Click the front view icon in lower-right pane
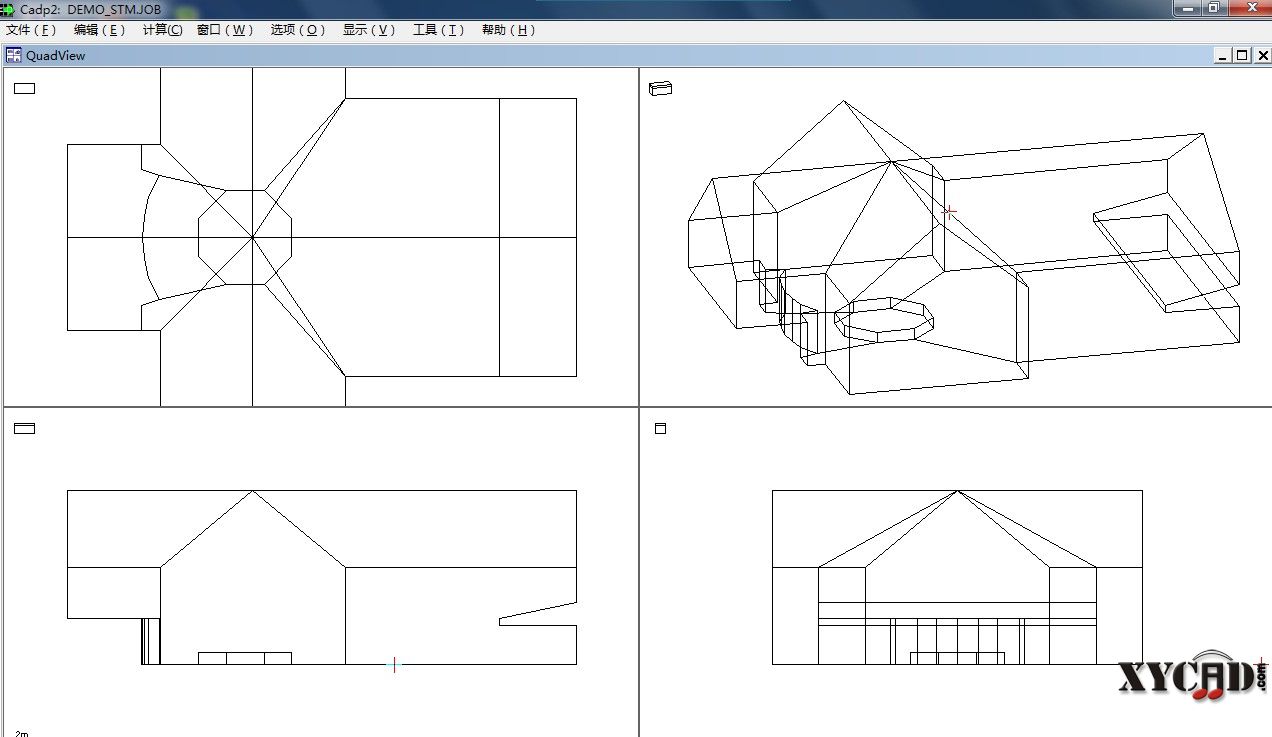Screen dimensions: 1272x737 click(660, 428)
